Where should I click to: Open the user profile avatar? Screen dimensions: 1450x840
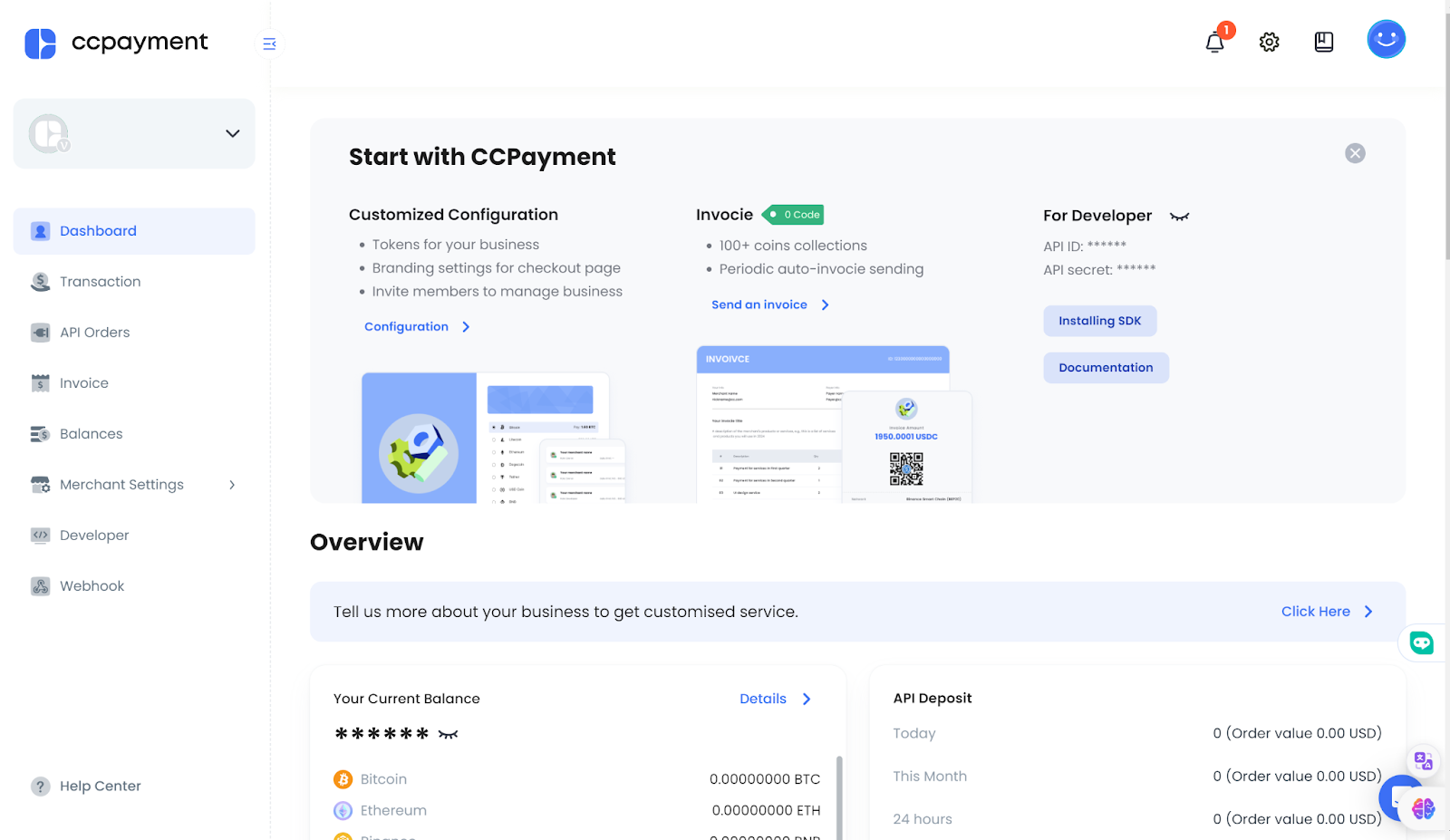tap(1387, 39)
